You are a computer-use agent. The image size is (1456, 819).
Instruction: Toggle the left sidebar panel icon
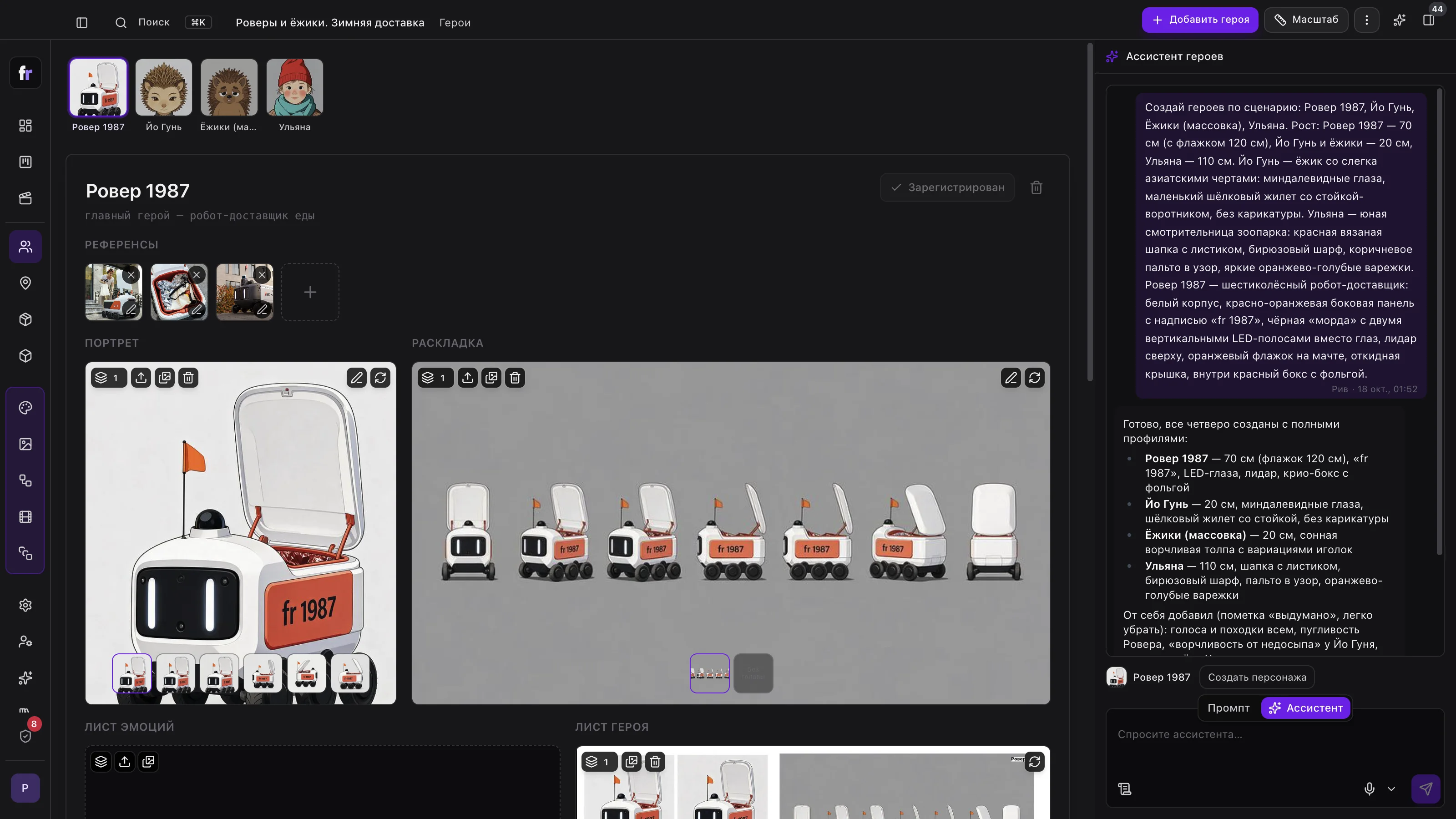[x=82, y=23]
